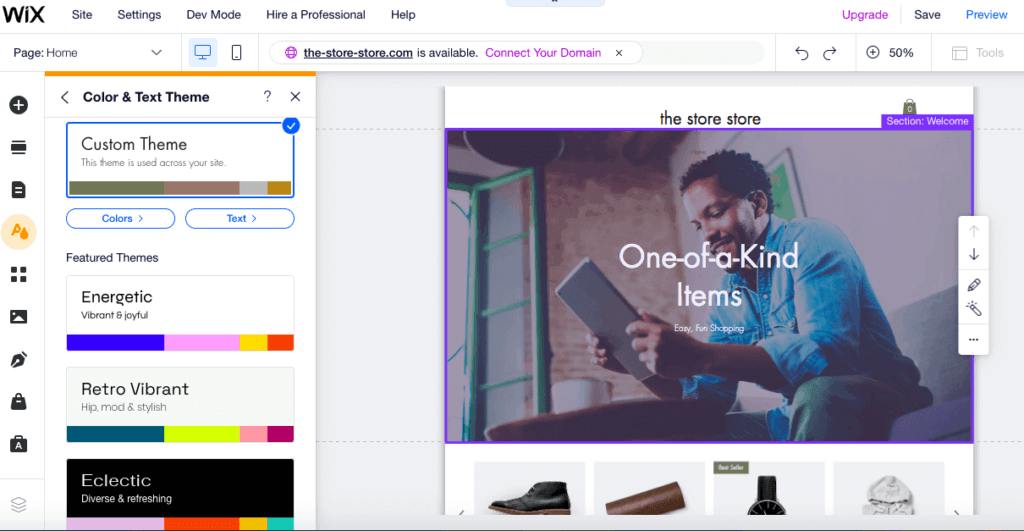Click the Custom Theme blue checkmark
Image resolution: width=1024 pixels, height=531 pixels.
291,125
